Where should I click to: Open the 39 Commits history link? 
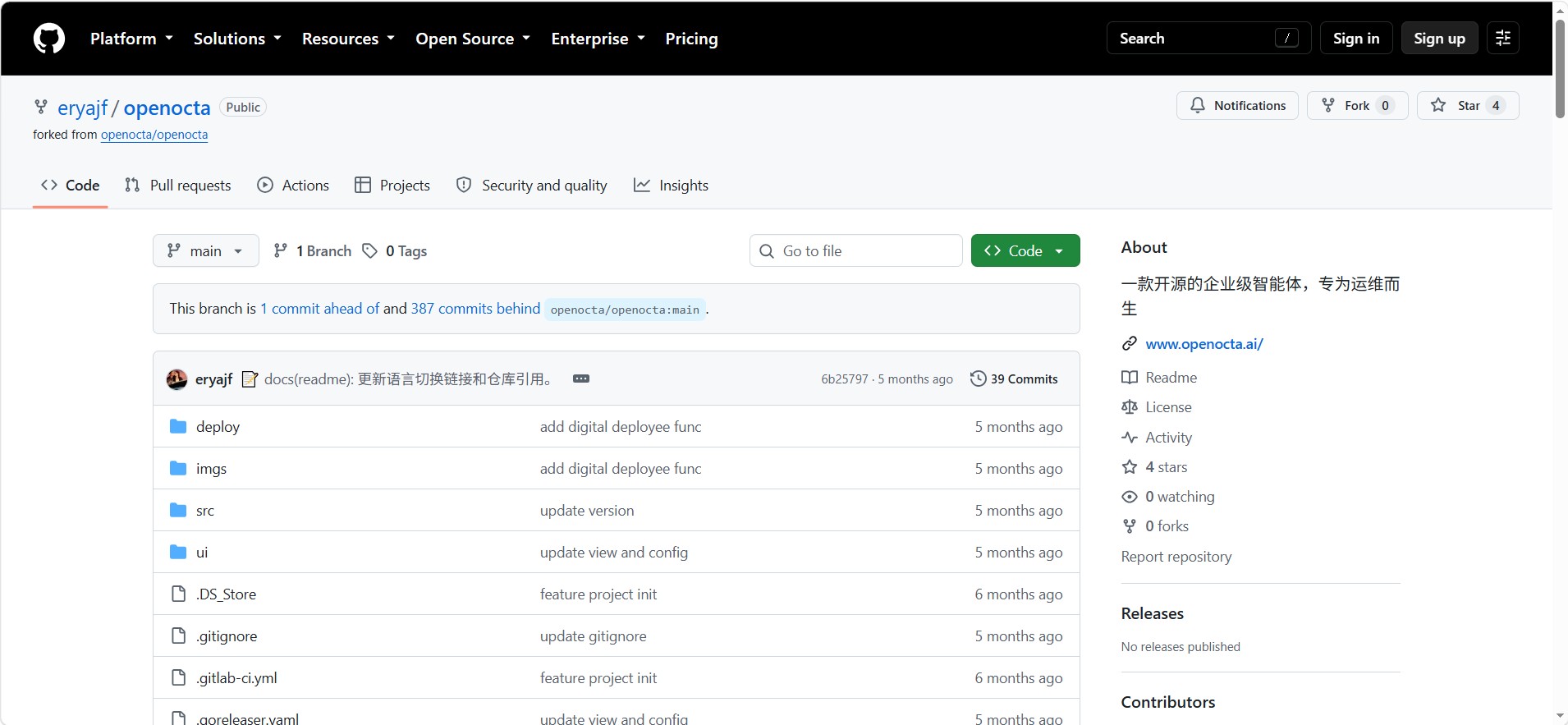(1014, 379)
